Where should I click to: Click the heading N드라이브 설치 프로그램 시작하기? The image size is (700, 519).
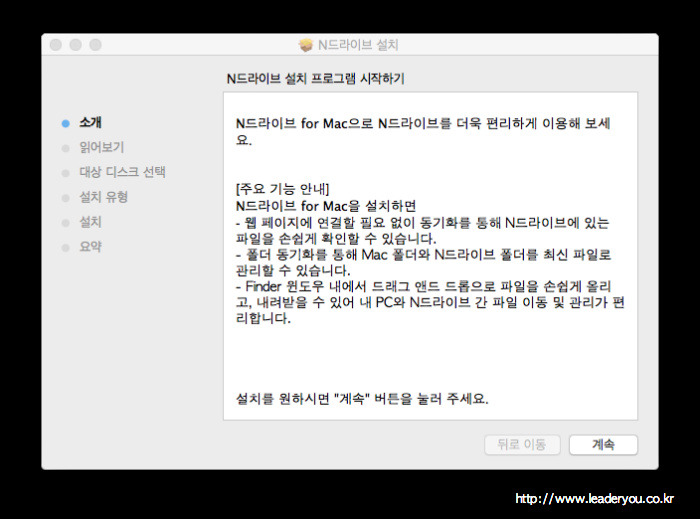tap(316, 79)
